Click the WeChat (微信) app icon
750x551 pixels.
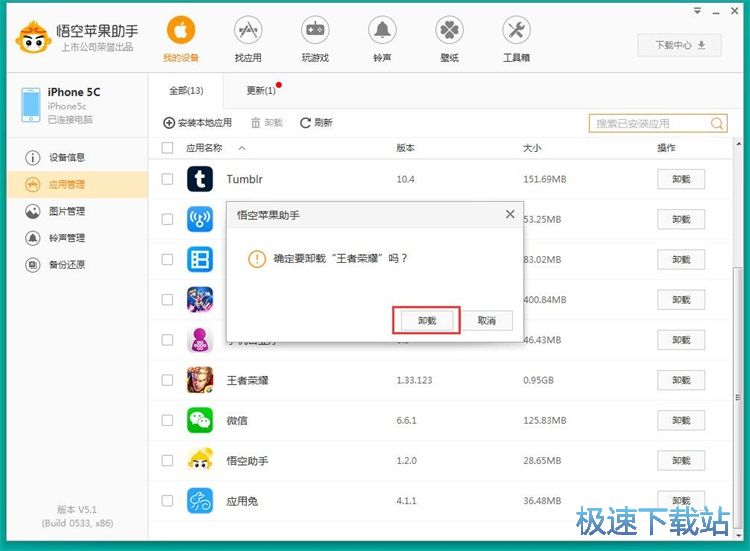[200, 420]
